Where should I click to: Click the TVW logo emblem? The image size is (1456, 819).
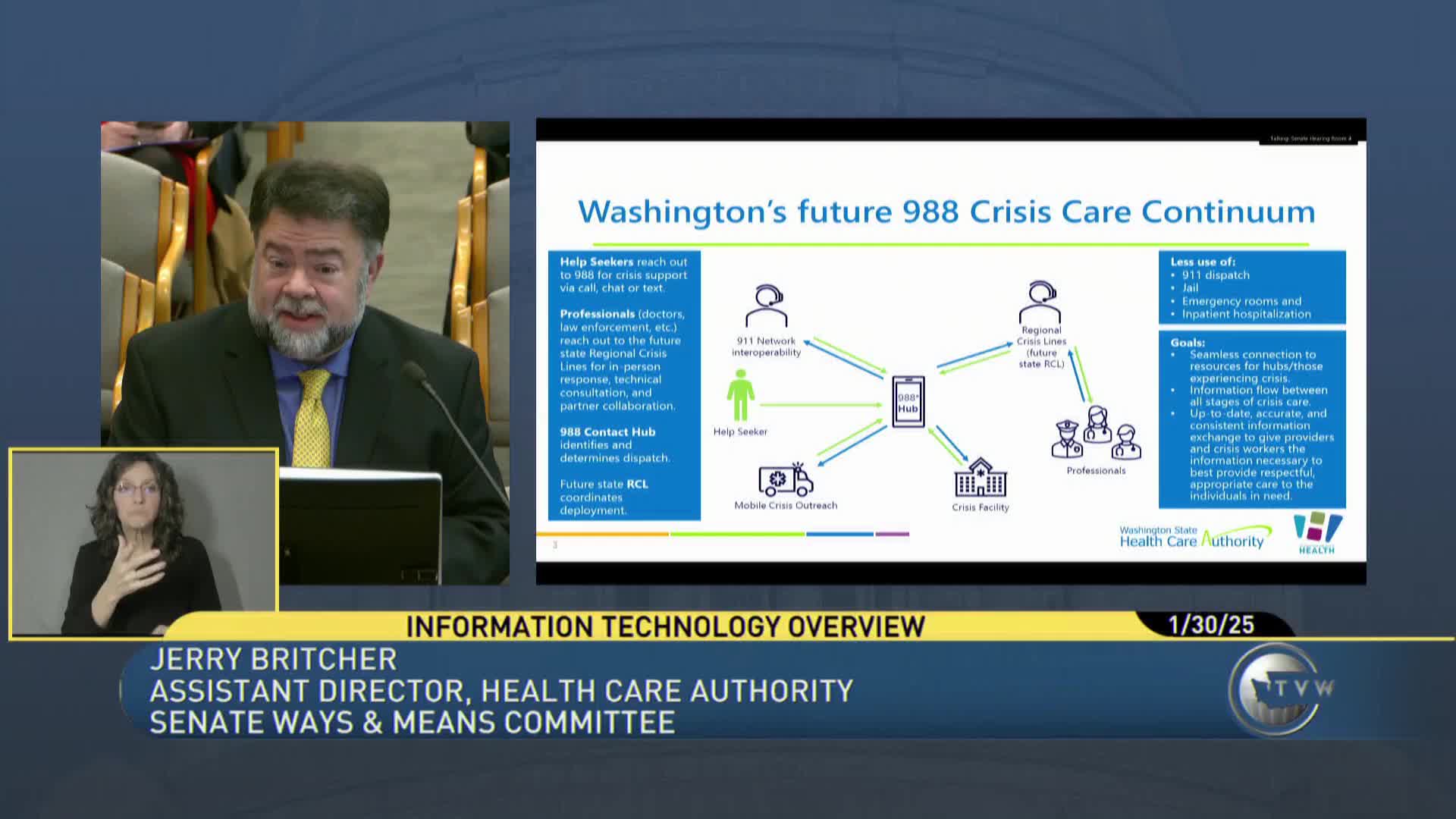(1278, 689)
